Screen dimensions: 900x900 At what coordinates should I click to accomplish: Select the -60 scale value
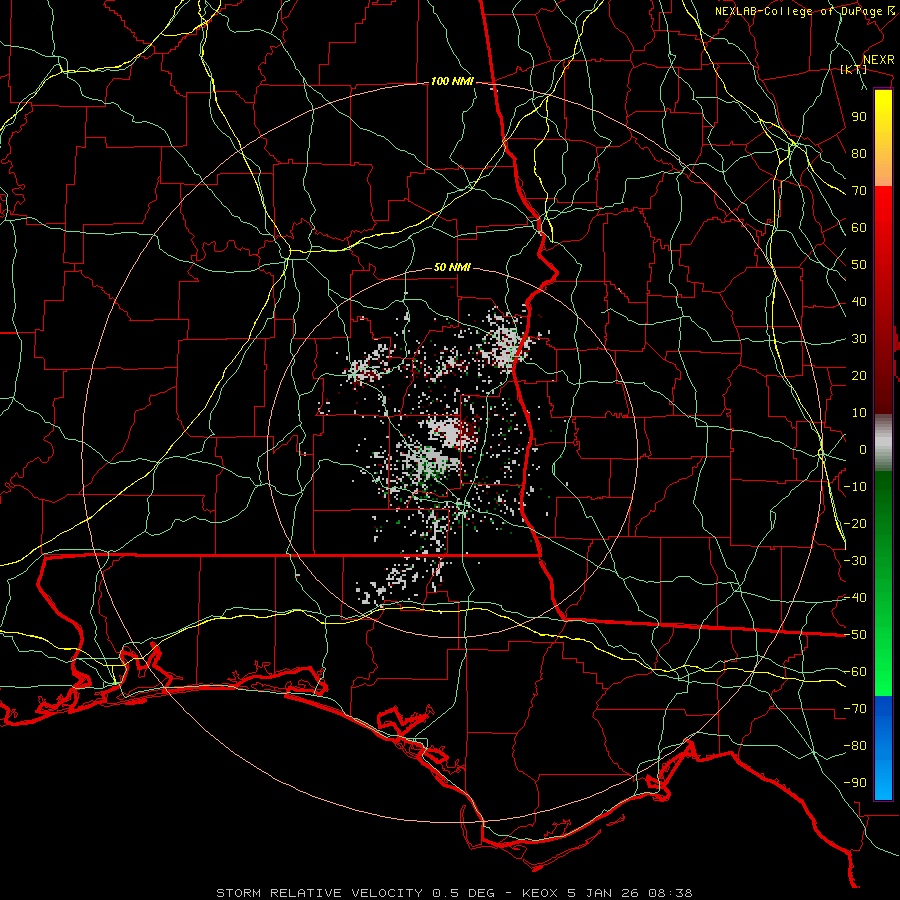pos(855,672)
